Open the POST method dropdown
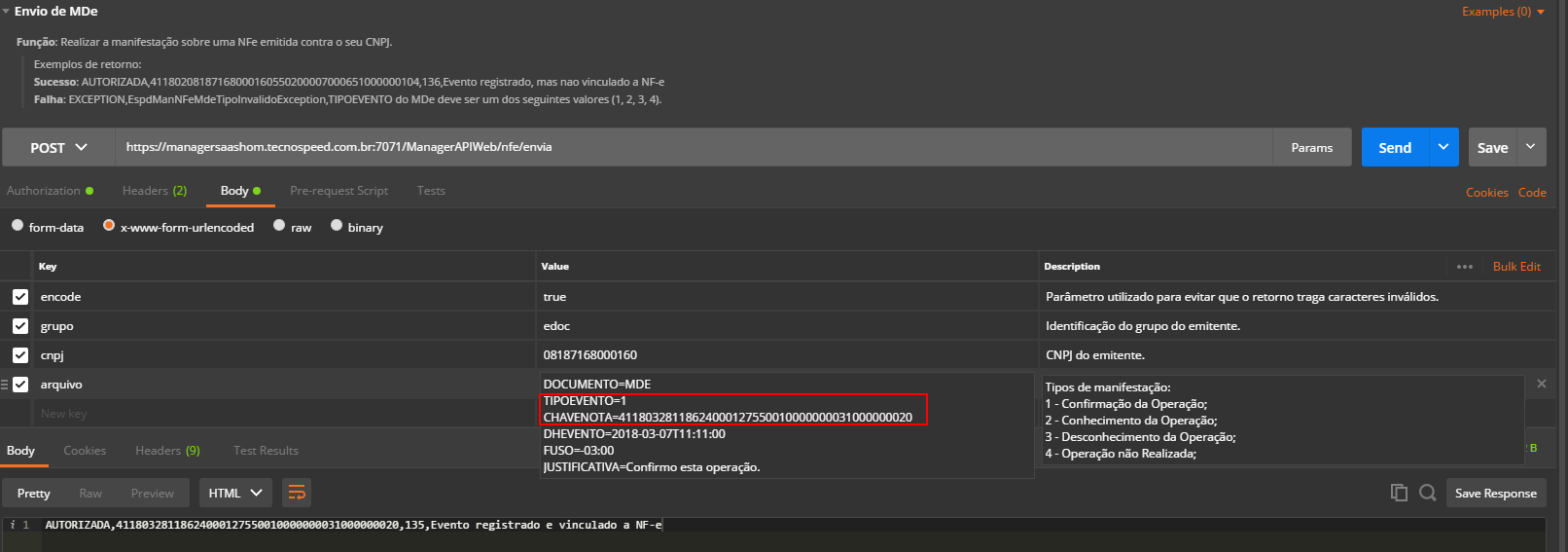Screen dimensions: 1568x552 58,148
